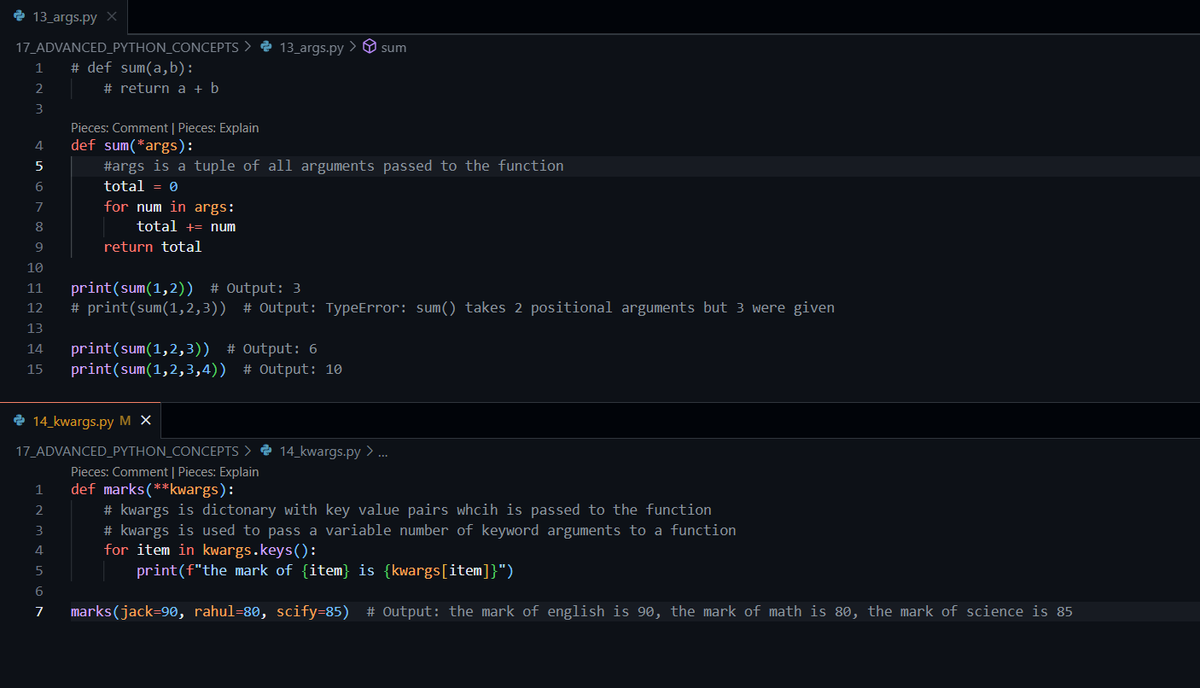The image size is (1200, 688).
Task: Click '#args is a tuple' comment line
Action: coord(334,166)
